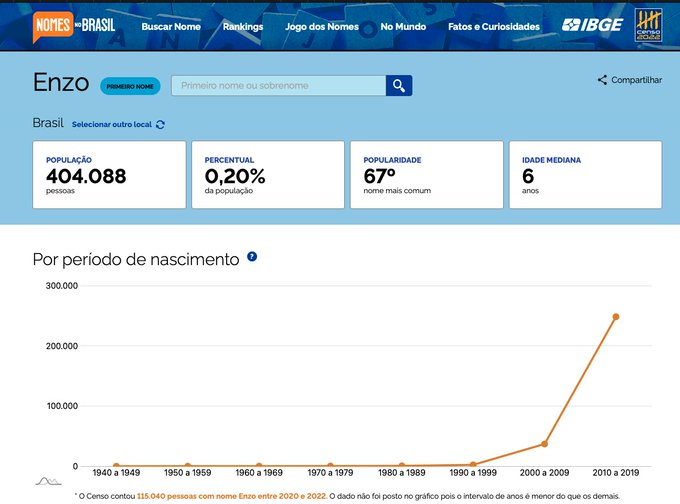The height and width of the screenshot is (504, 680).
Task: Navigate to No Mundo
Action: click(403, 27)
